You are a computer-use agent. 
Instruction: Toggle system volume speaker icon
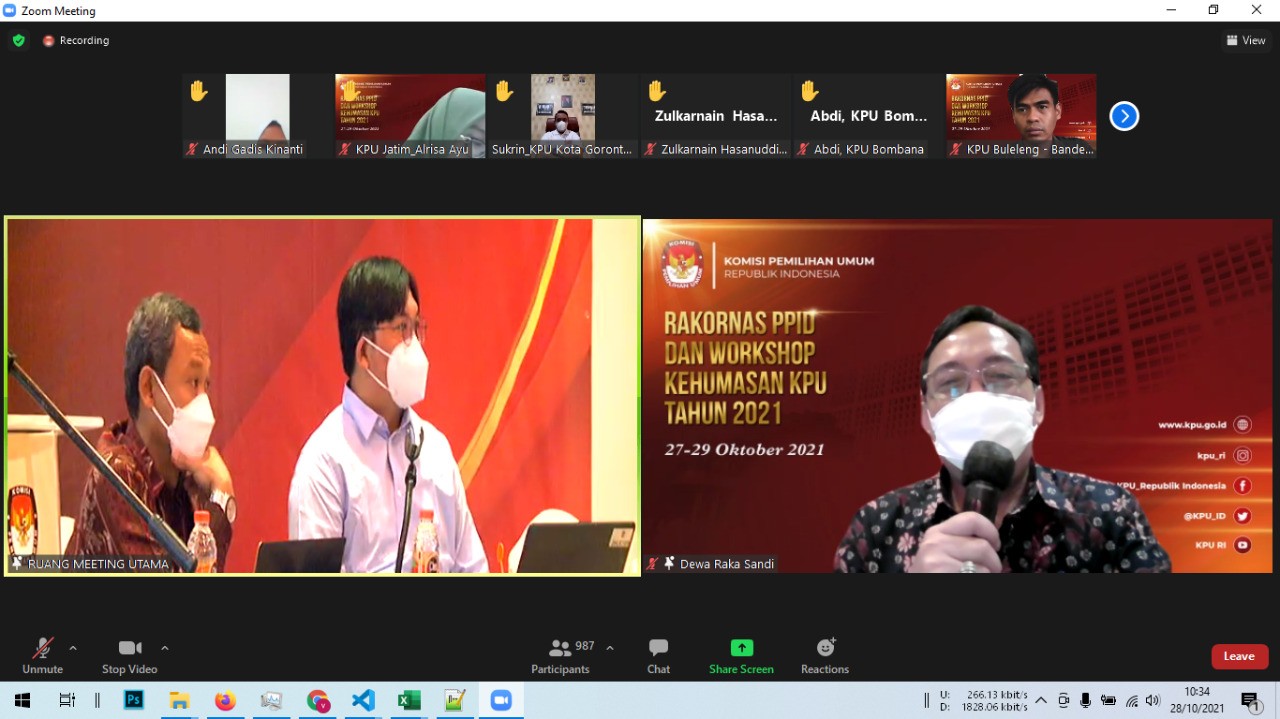(1153, 700)
